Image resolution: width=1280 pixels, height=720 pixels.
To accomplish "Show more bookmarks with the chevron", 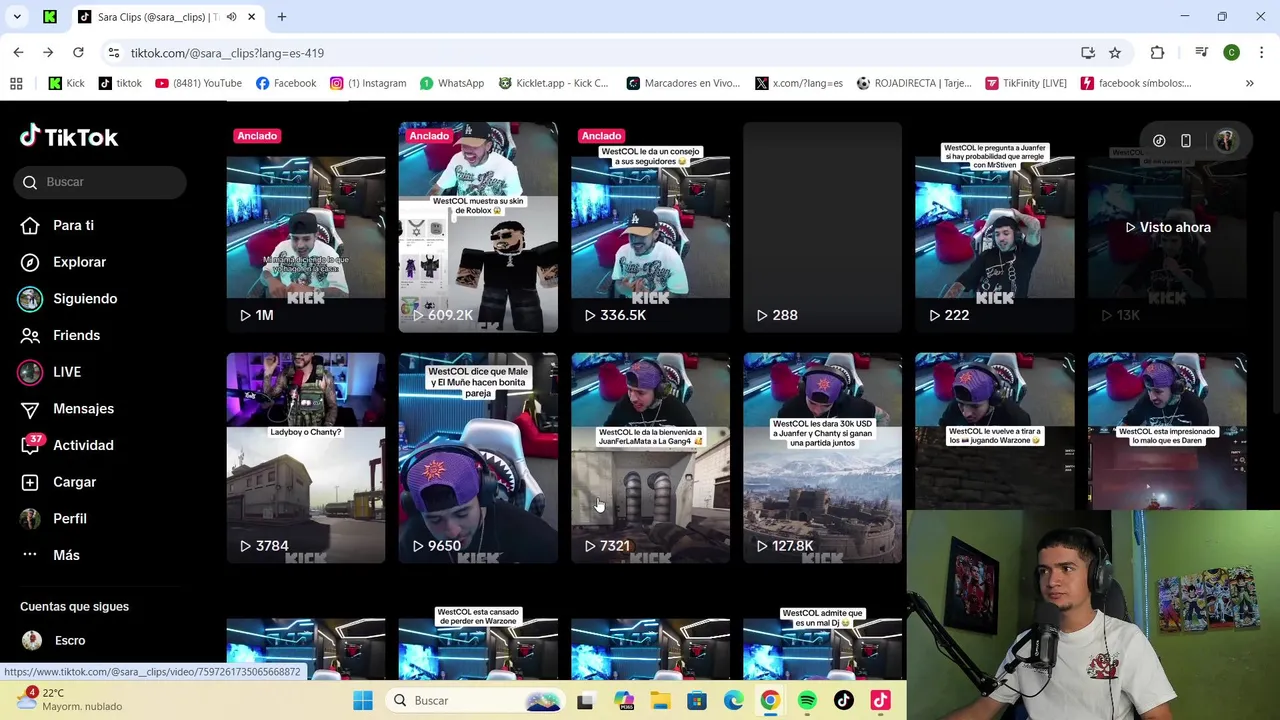I will [x=1249, y=83].
